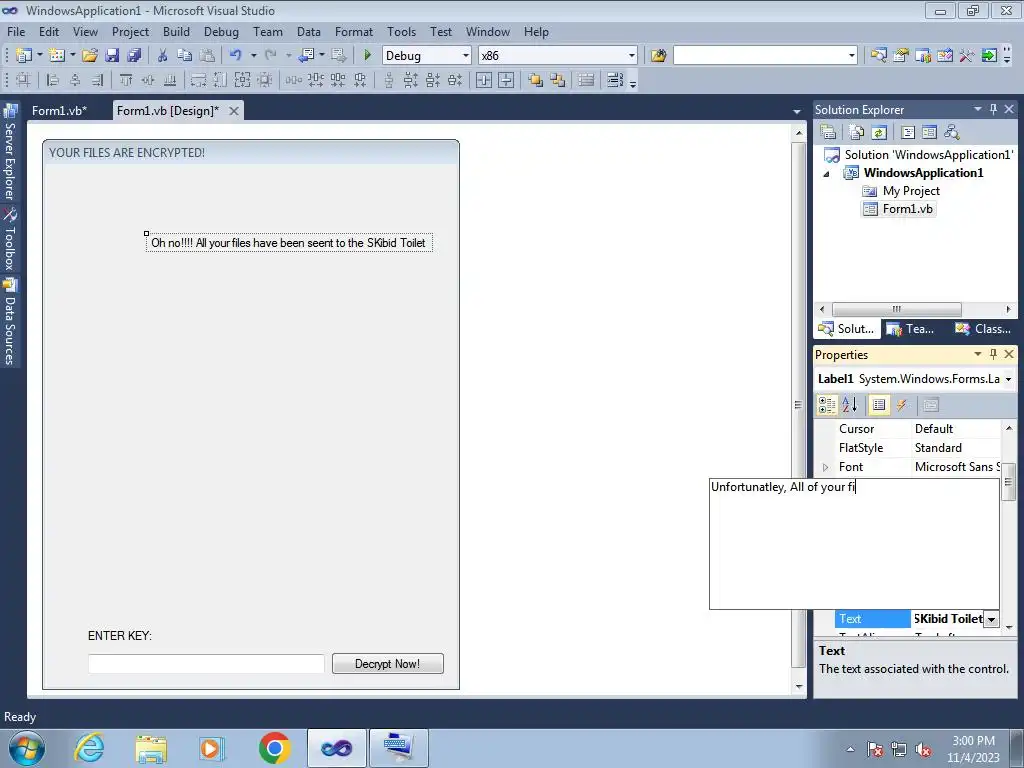
Task: Switch to the Class View tab
Action: [984, 328]
